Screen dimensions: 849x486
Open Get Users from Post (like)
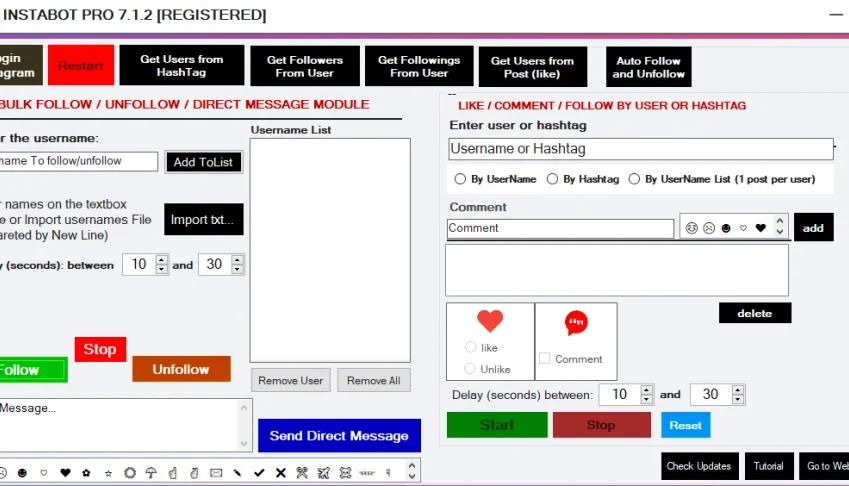tap(533, 67)
